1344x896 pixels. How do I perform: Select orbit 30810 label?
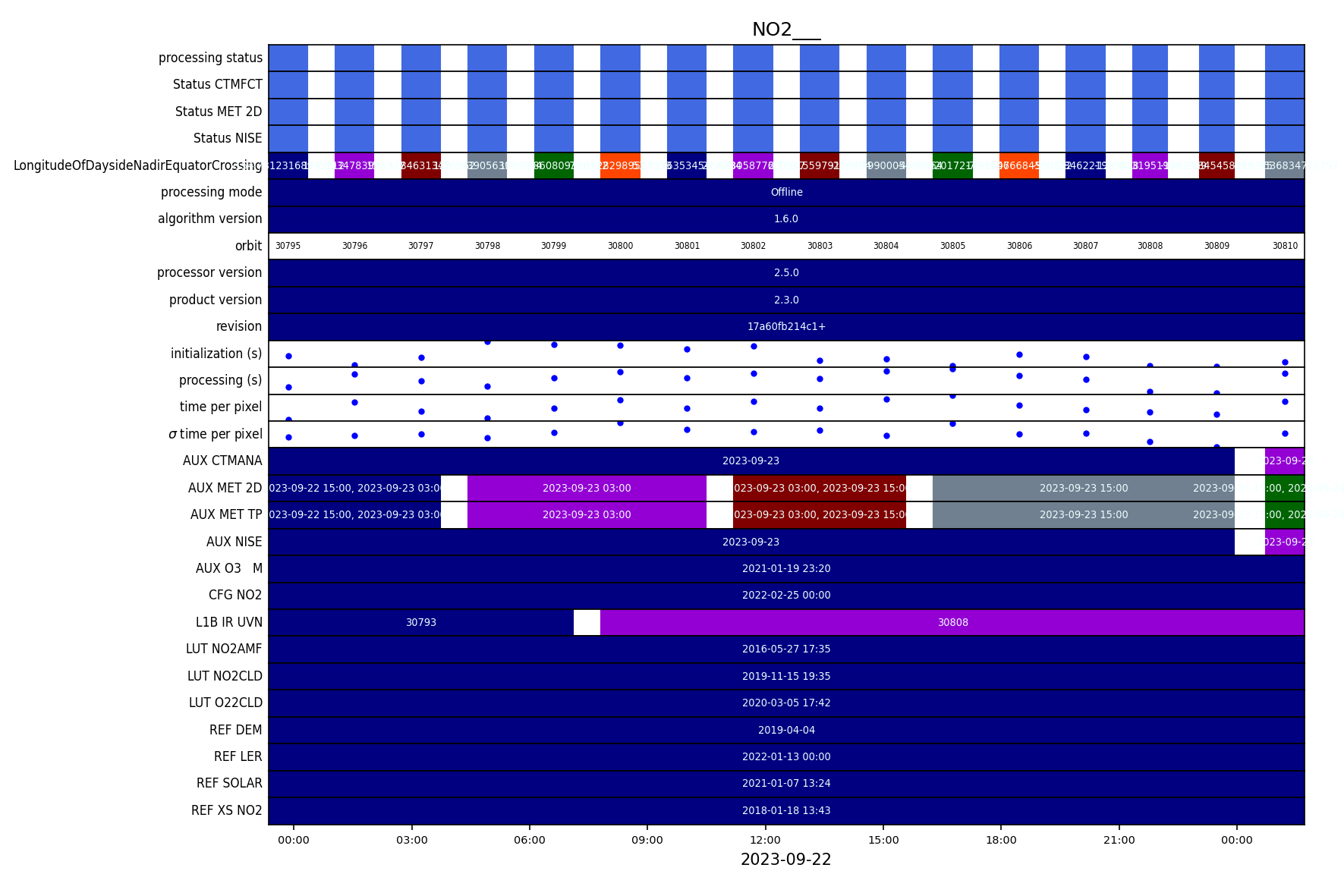(x=1284, y=246)
